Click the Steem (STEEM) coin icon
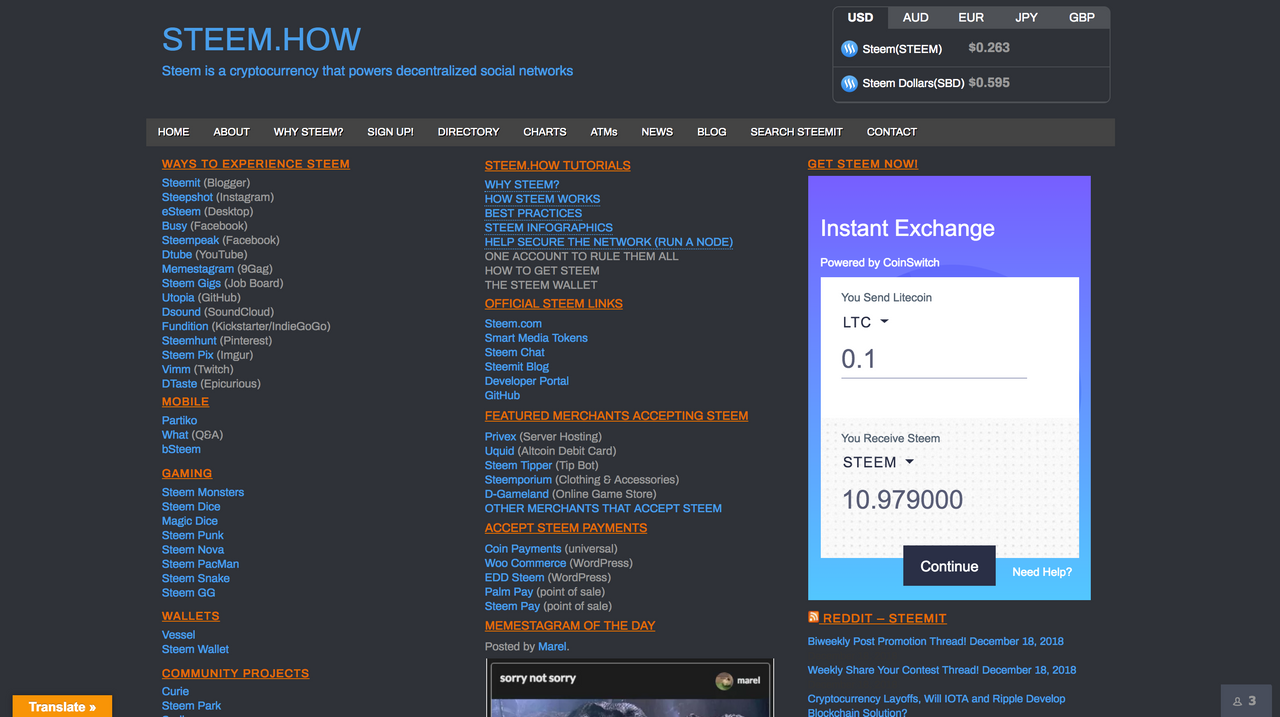This screenshot has width=1280, height=717. coord(850,48)
